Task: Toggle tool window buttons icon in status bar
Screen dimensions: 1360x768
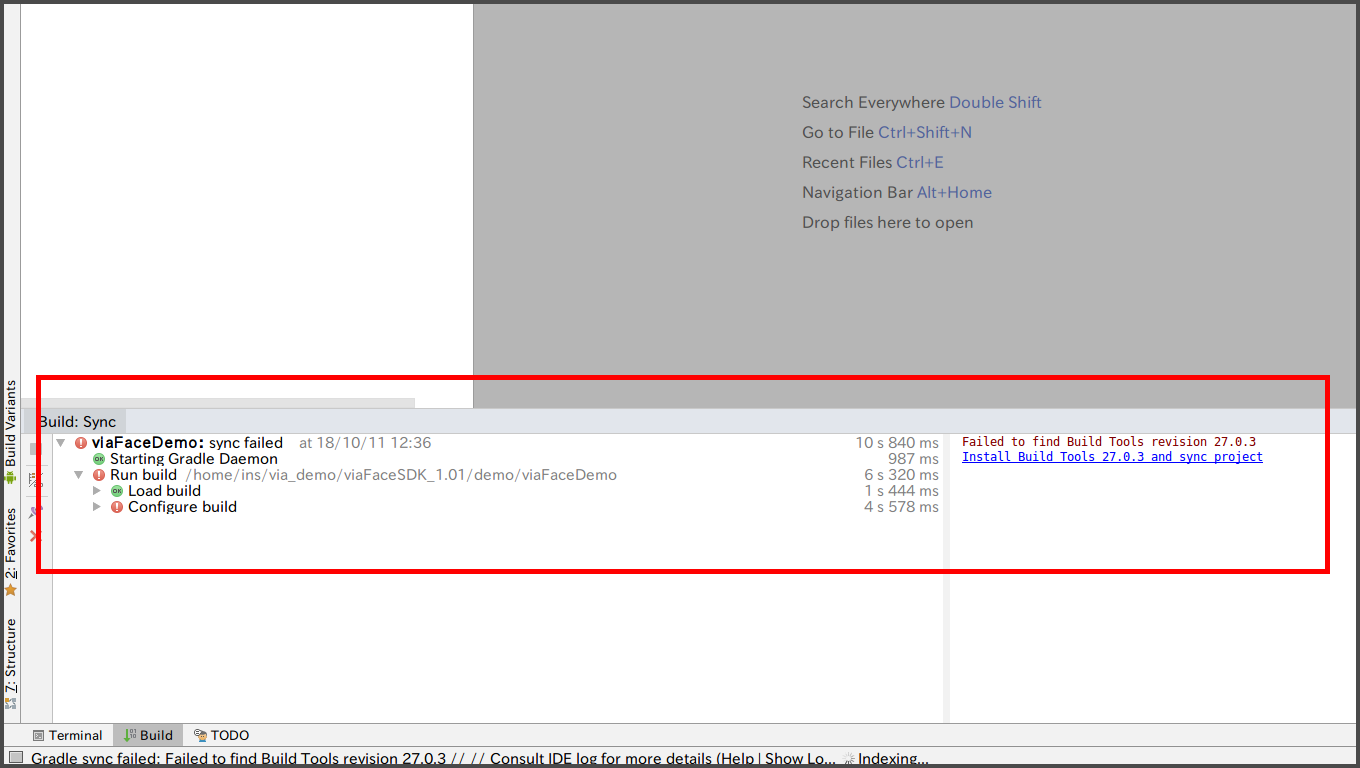Action: pyautogui.click(x=15, y=758)
